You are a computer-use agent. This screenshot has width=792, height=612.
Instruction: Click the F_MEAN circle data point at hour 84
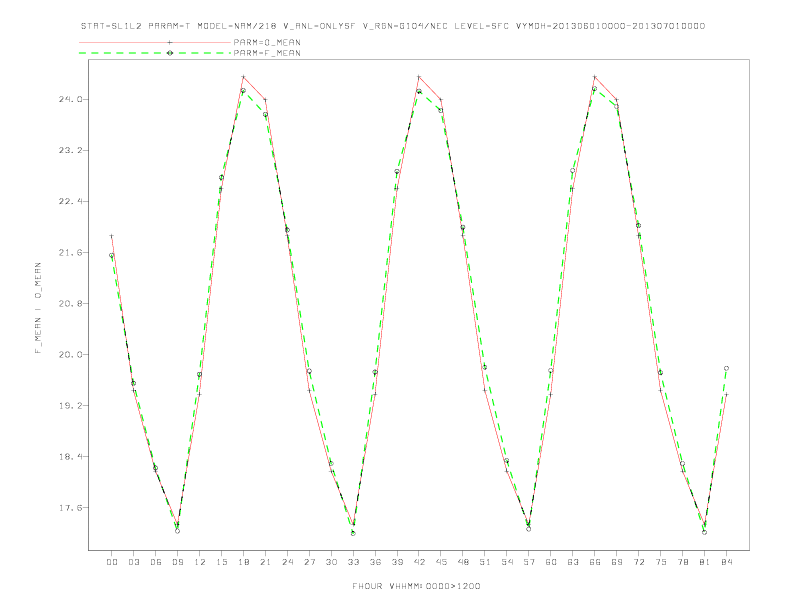pyautogui.click(x=726, y=369)
